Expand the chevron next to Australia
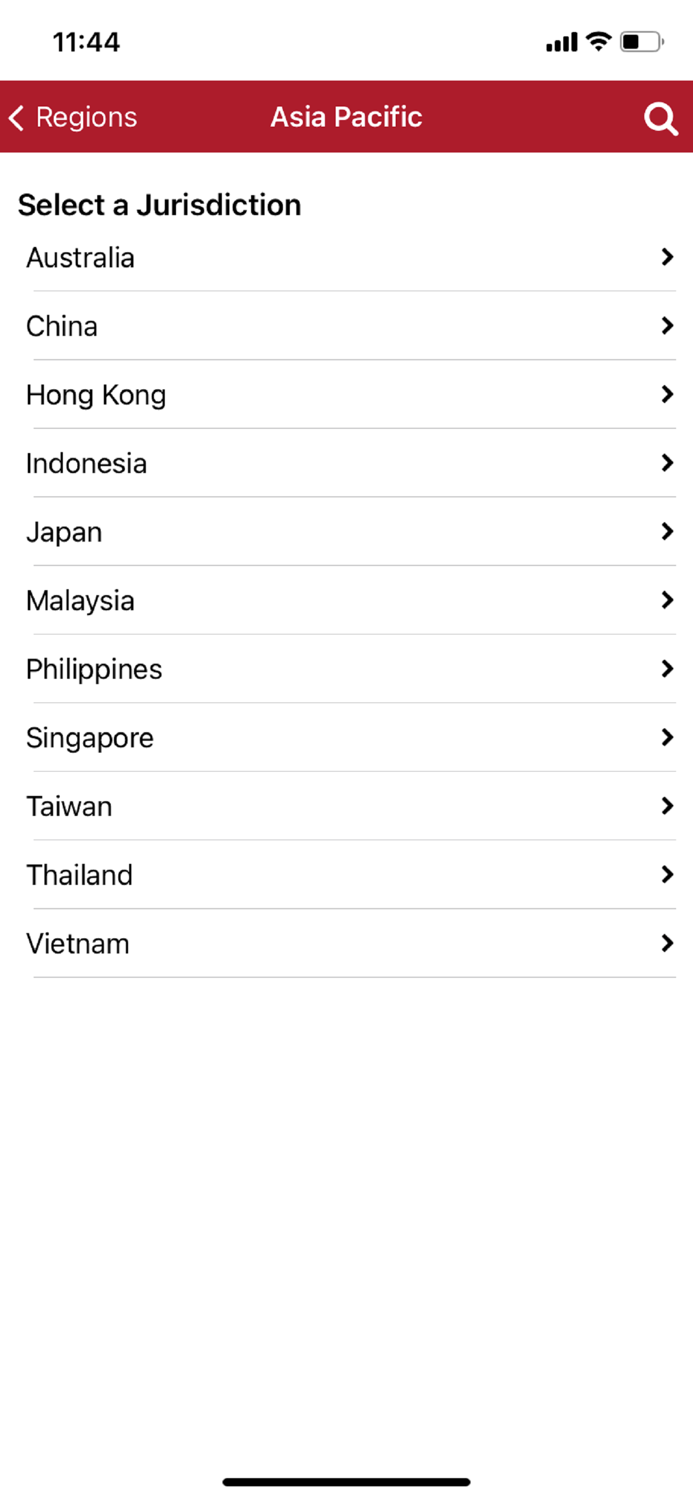The image size is (693, 1500). (666, 257)
